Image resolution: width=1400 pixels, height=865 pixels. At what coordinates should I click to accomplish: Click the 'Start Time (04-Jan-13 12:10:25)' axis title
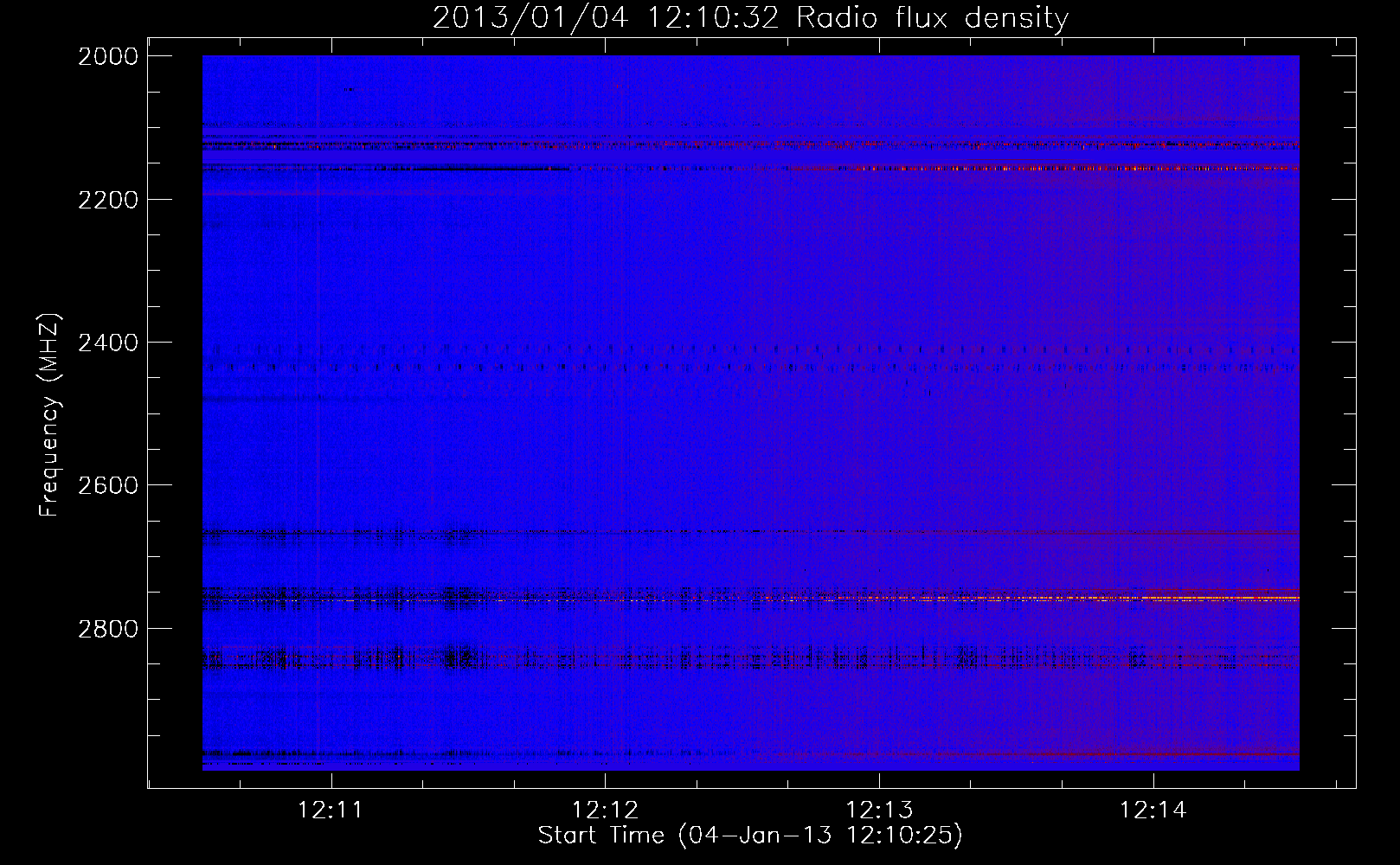tap(750, 836)
